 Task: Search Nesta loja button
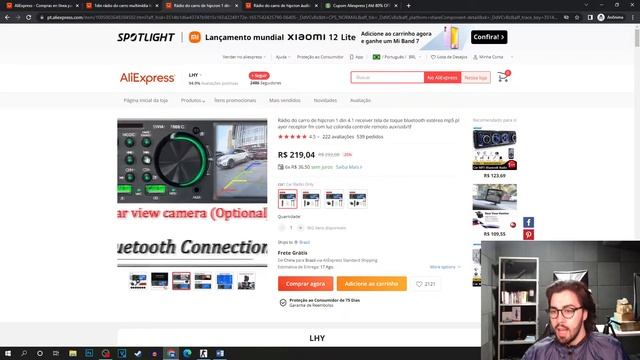(x=476, y=78)
